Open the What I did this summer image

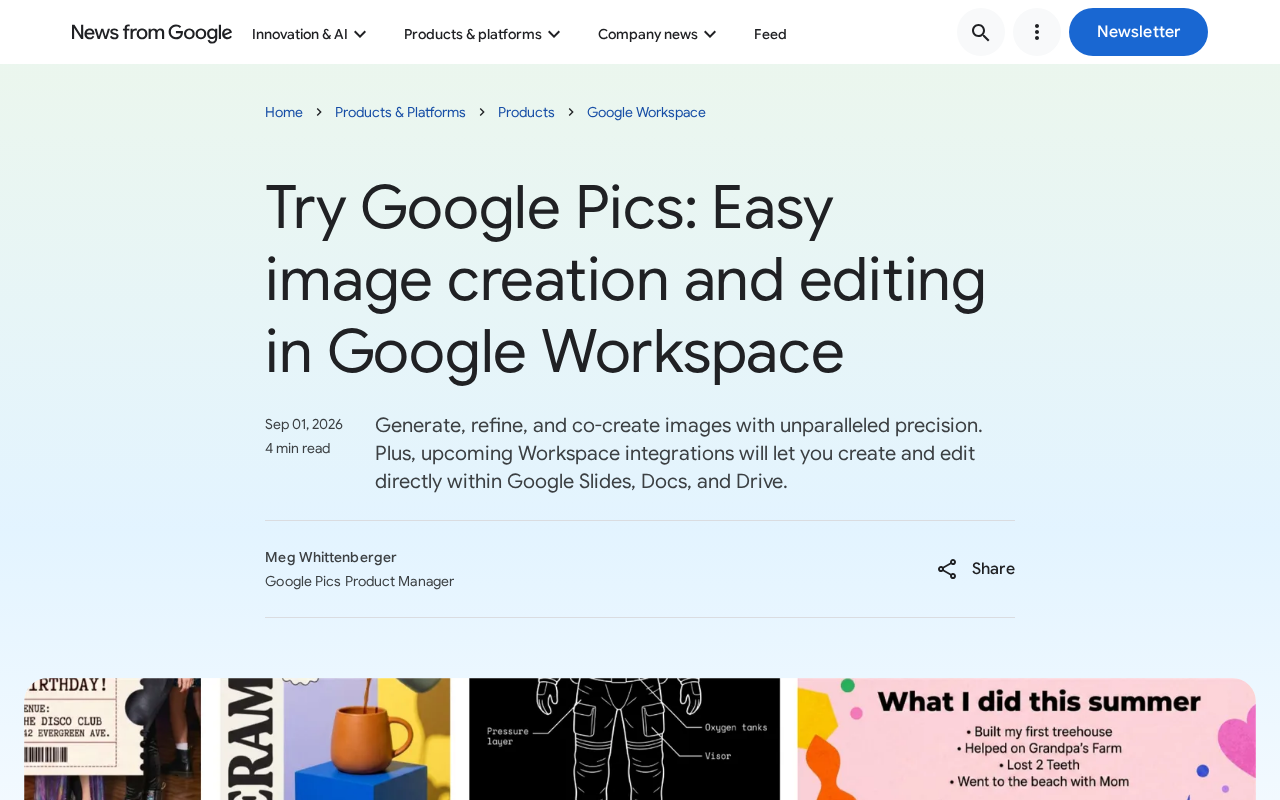1026,739
